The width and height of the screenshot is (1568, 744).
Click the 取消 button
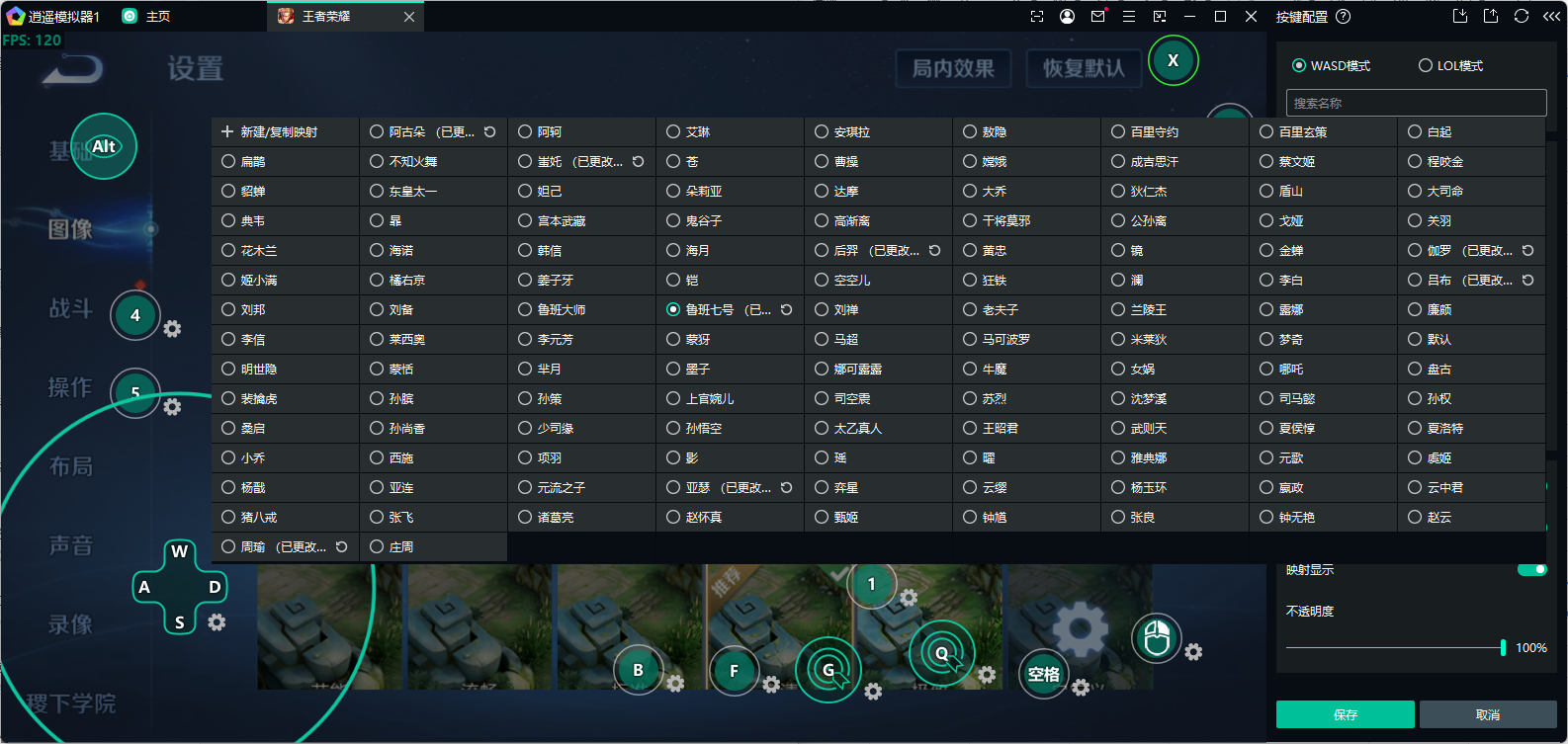point(1487,714)
